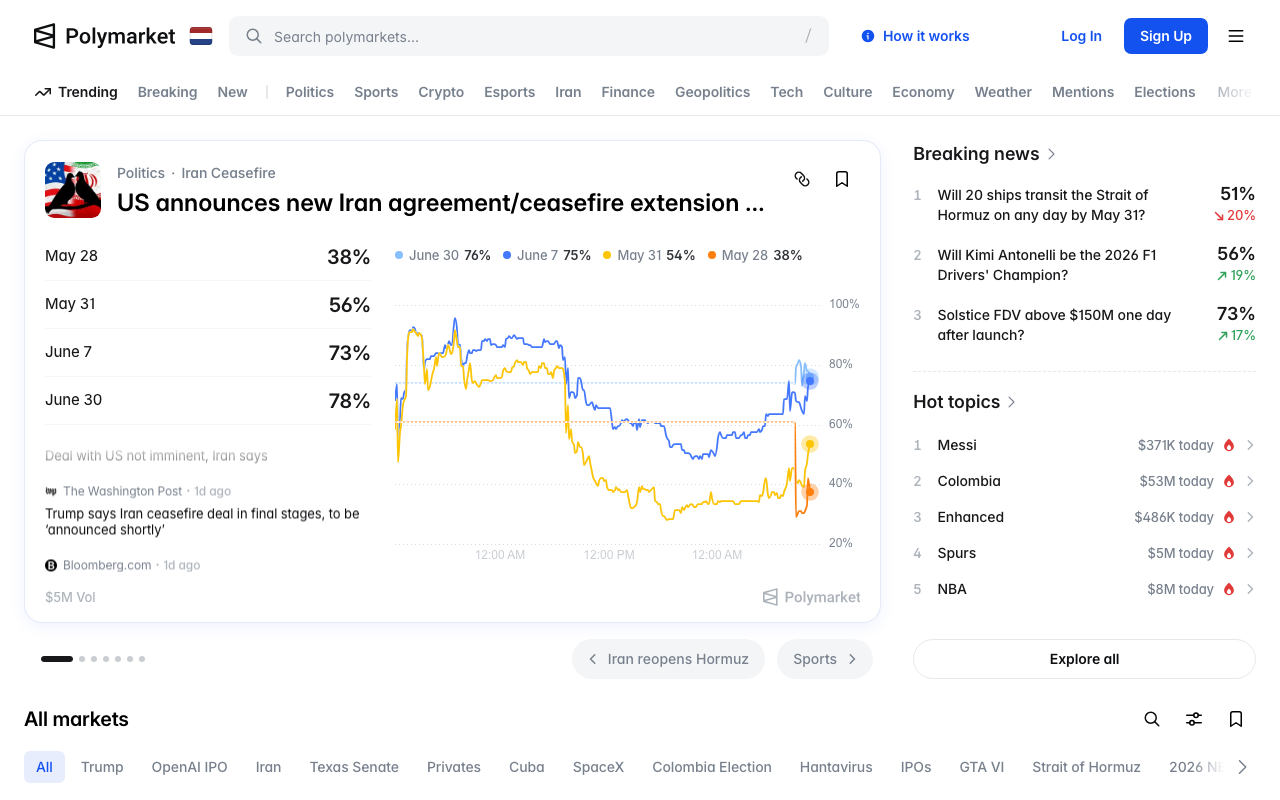Image resolution: width=1280 pixels, height=800 pixels.
Task: Click the May 31 yellow endpoint marker
Action: [810, 444]
